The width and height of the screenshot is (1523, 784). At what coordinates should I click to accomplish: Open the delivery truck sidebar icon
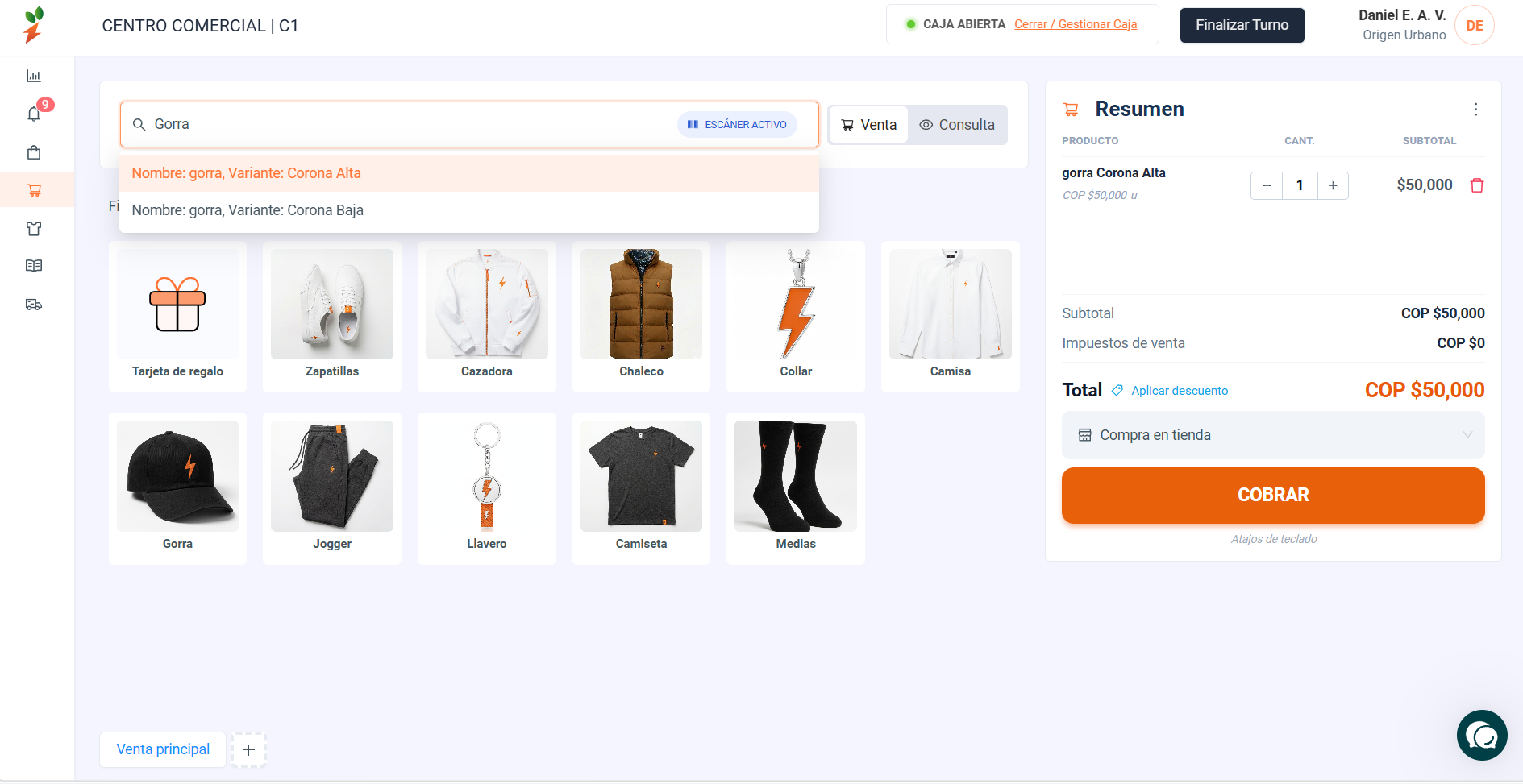(34, 305)
